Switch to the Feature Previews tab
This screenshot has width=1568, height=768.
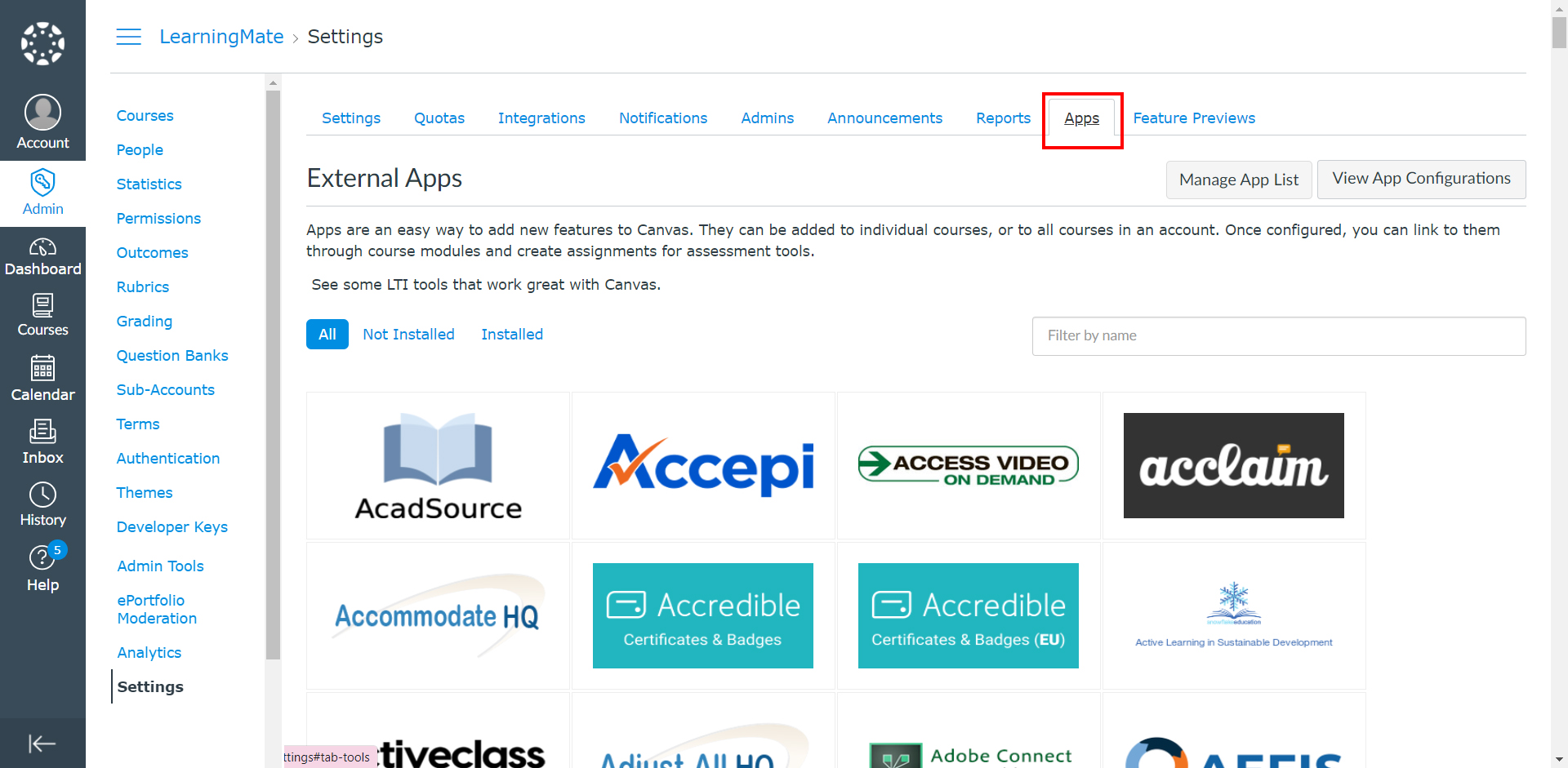[x=1194, y=118]
